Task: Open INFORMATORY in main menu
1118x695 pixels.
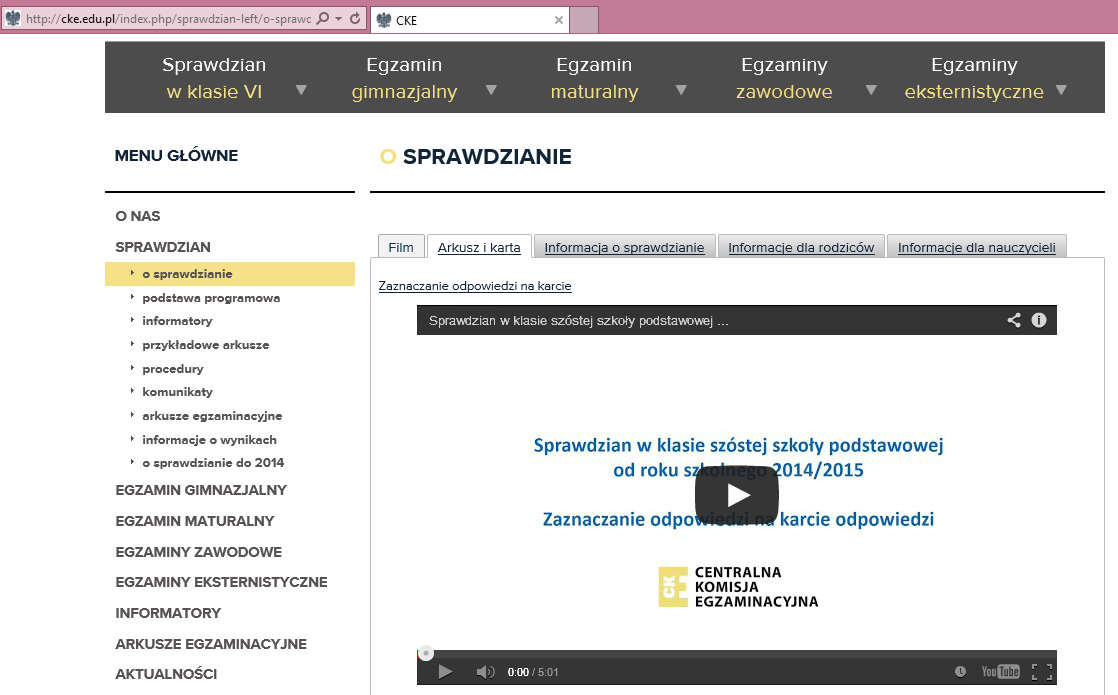Action: (x=168, y=613)
